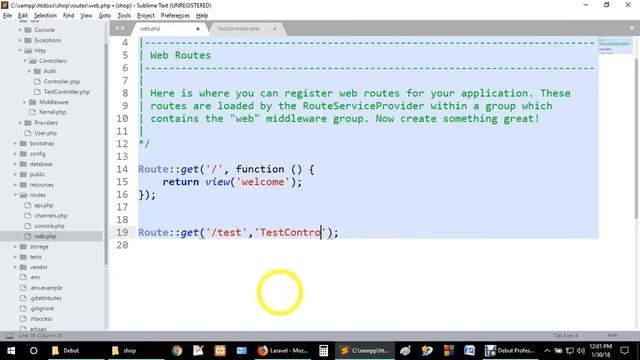Viewport: 640px width, 360px height.
Task: Open the XAMPP icon in taskbar
Action: pyautogui.click(x=220, y=351)
